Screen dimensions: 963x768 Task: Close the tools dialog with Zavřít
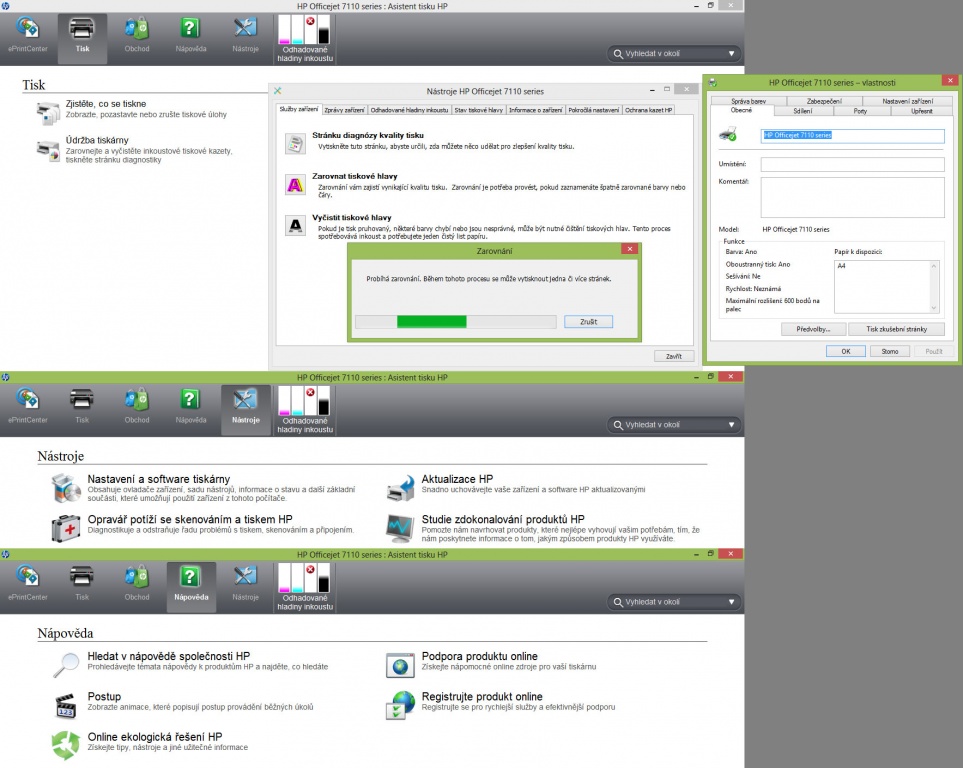(x=674, y=356)
